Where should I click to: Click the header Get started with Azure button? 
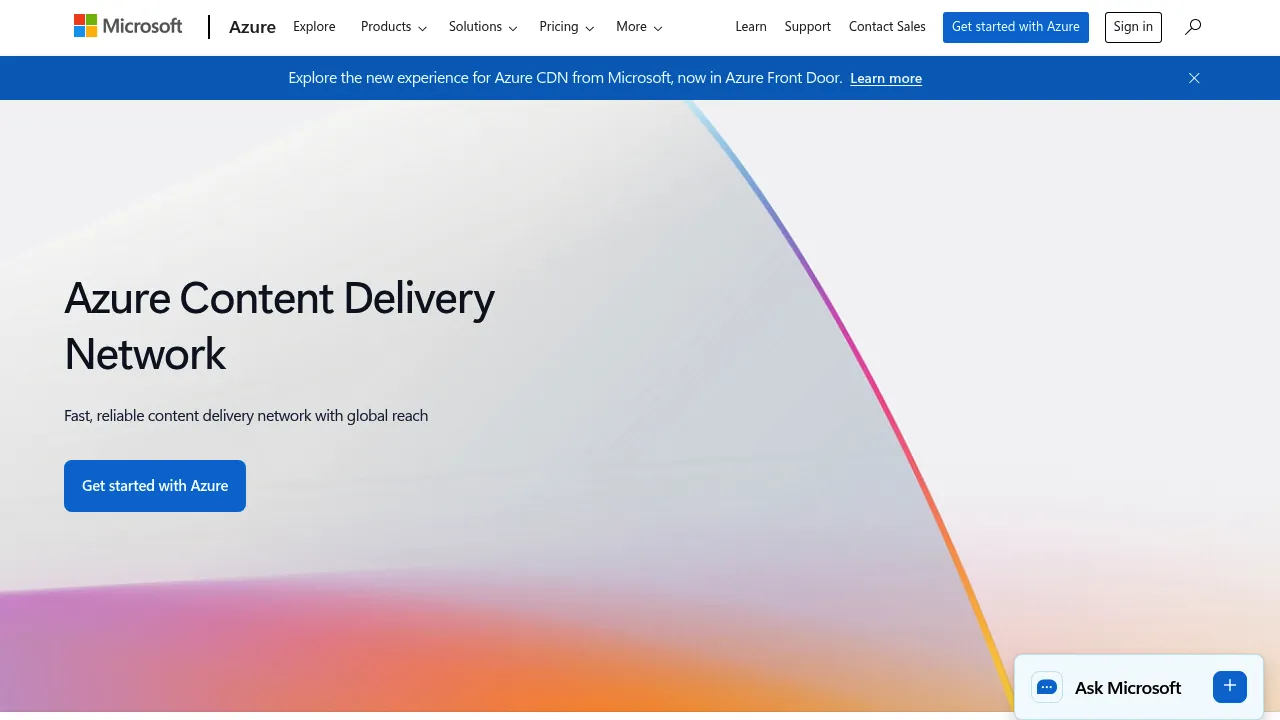click(x=1016, y=27)
